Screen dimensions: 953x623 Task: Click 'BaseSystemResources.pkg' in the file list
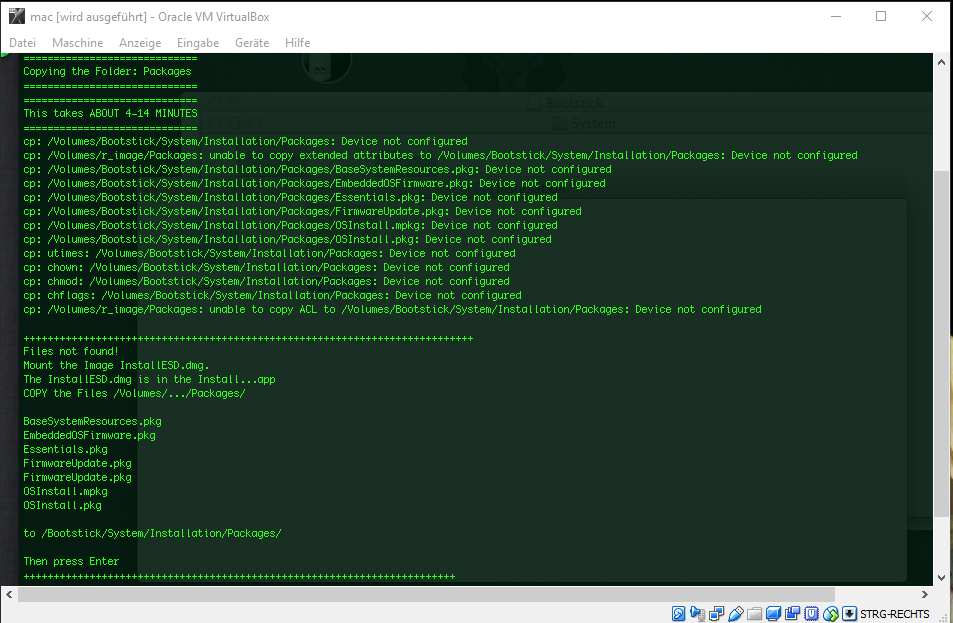point(92,421)
